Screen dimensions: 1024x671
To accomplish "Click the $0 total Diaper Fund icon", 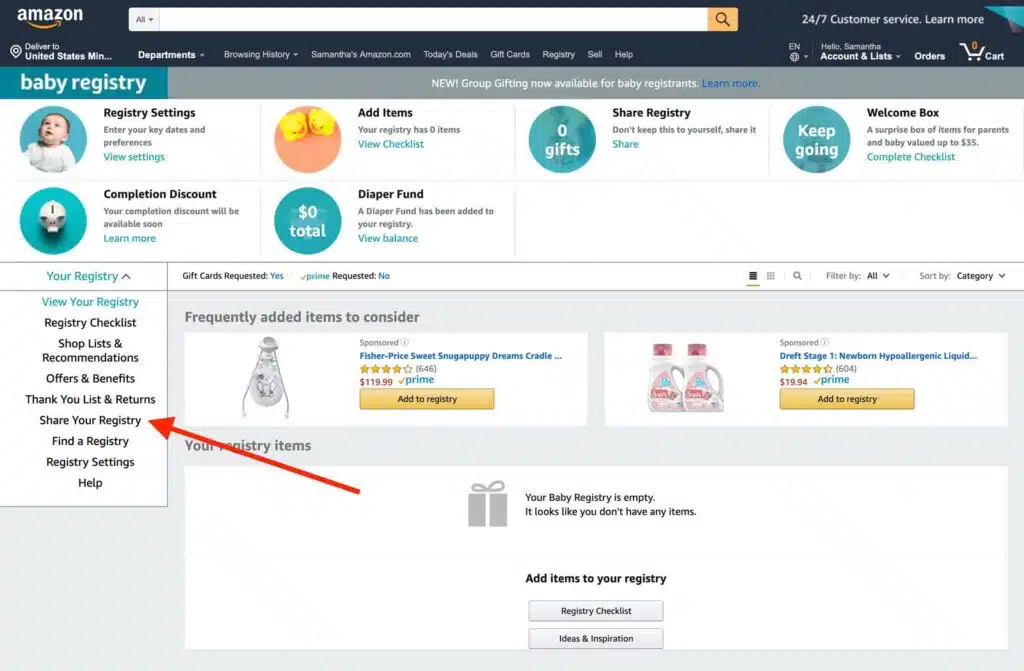I will (307, 221).
